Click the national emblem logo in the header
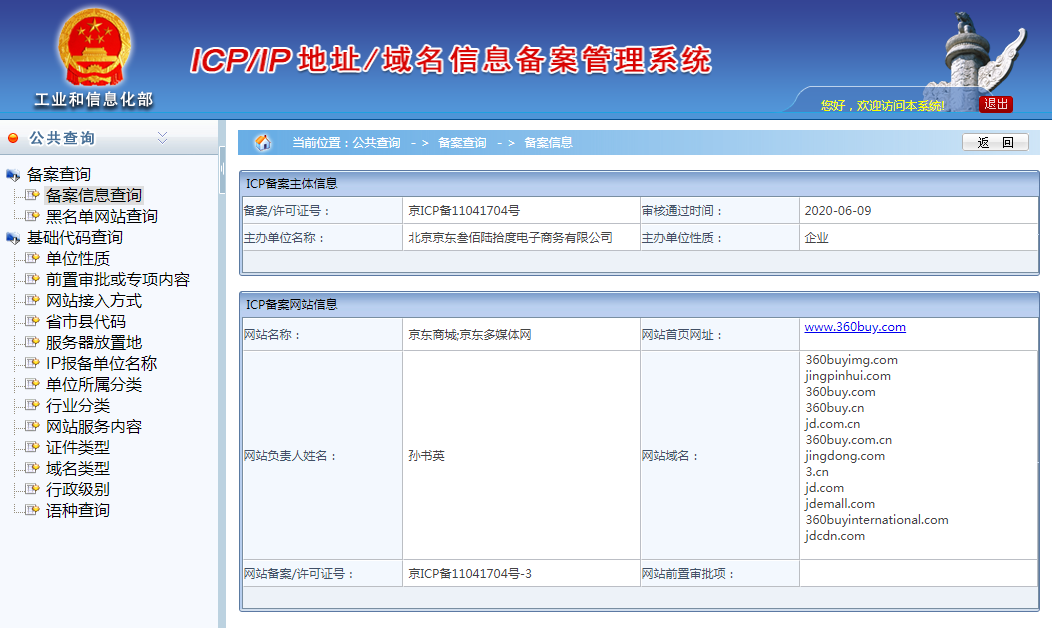 pos(94,47)
